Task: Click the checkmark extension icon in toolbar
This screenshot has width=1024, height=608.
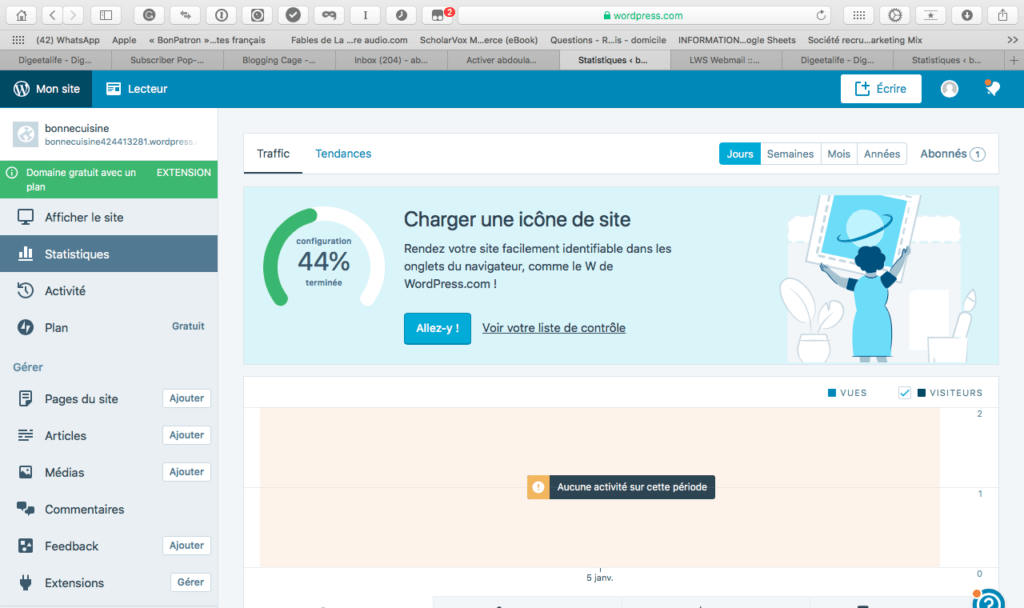Action: click(x=293, y=15)
